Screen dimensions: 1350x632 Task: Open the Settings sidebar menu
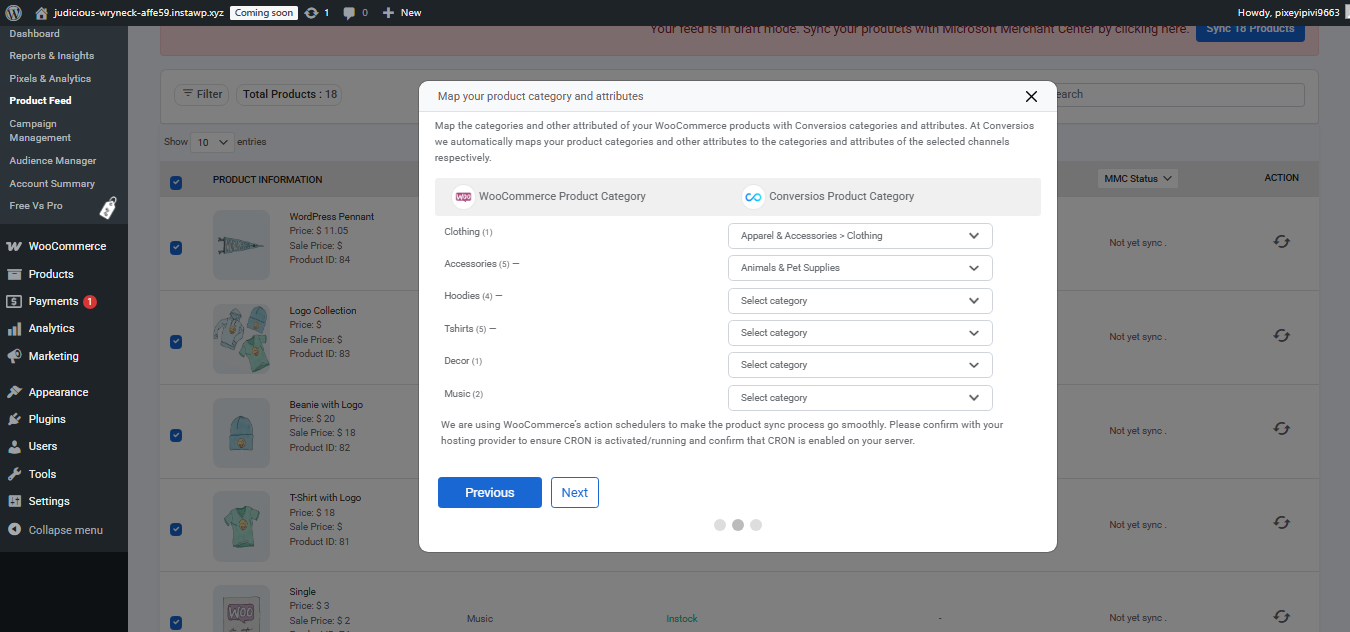coord(64,501)
